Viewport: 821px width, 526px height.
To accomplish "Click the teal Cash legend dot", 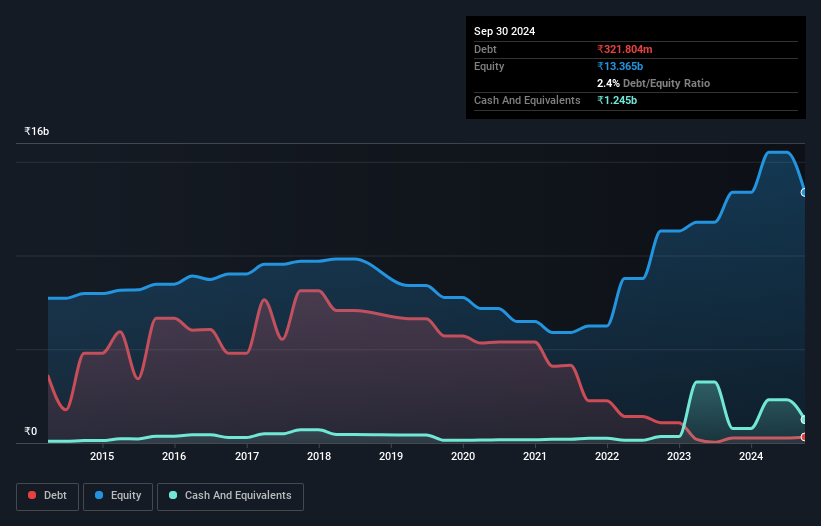I will (173, 495).
